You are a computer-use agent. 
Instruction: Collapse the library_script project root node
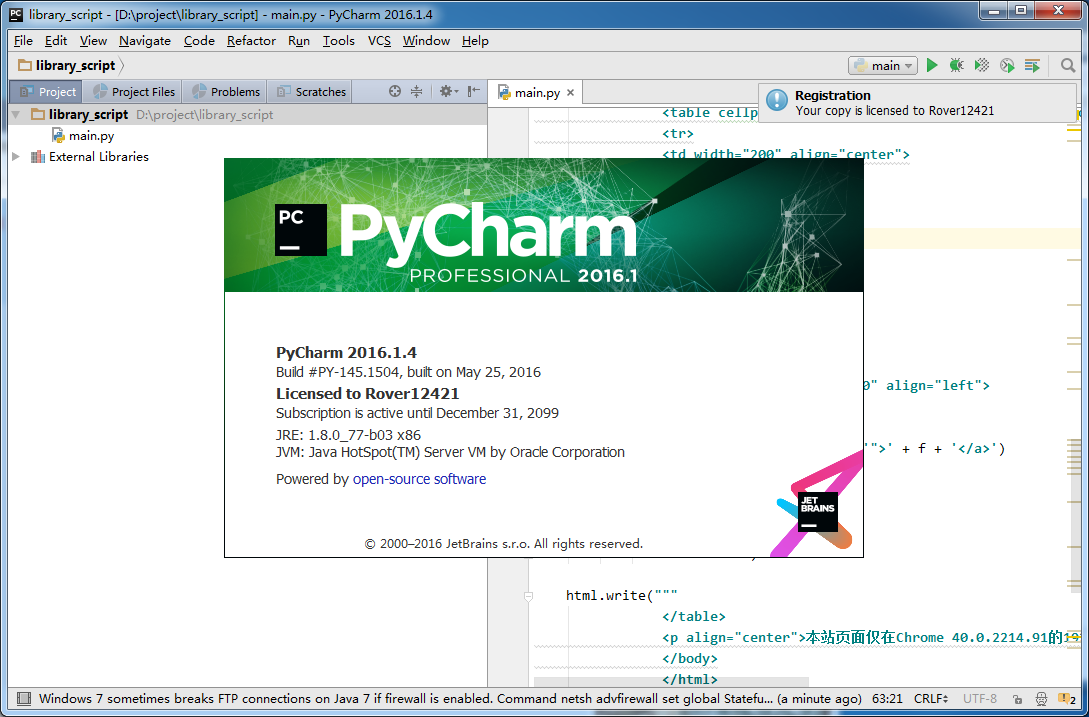coord(16,115)
